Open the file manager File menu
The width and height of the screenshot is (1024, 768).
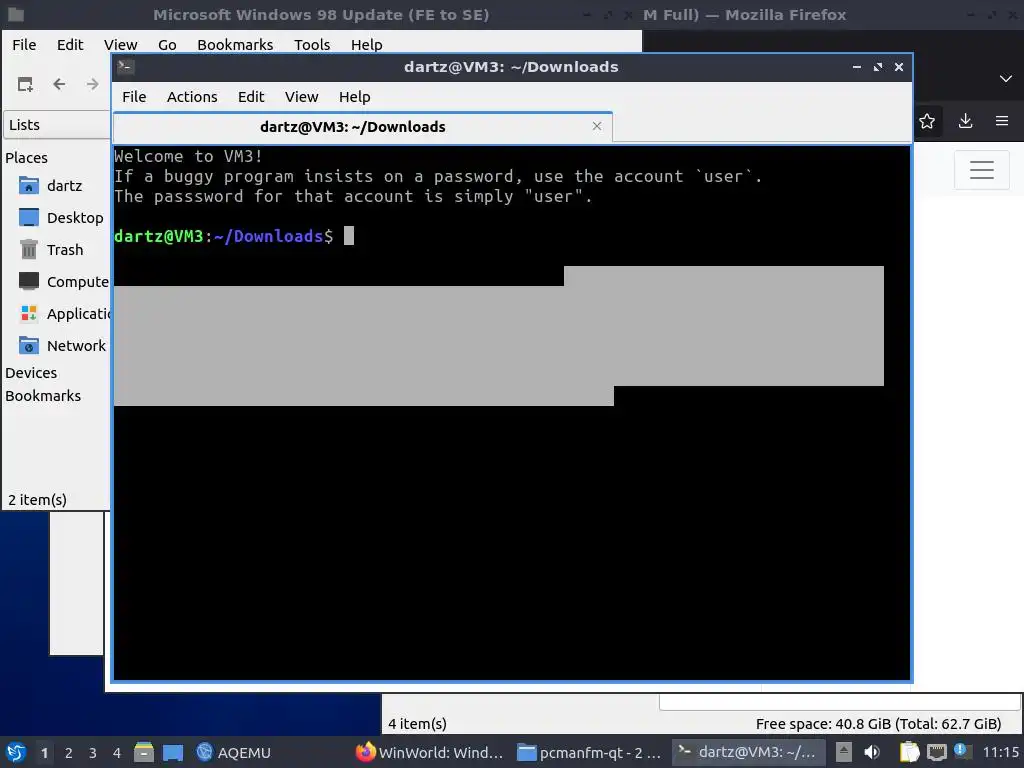click(x=24, y=44)
